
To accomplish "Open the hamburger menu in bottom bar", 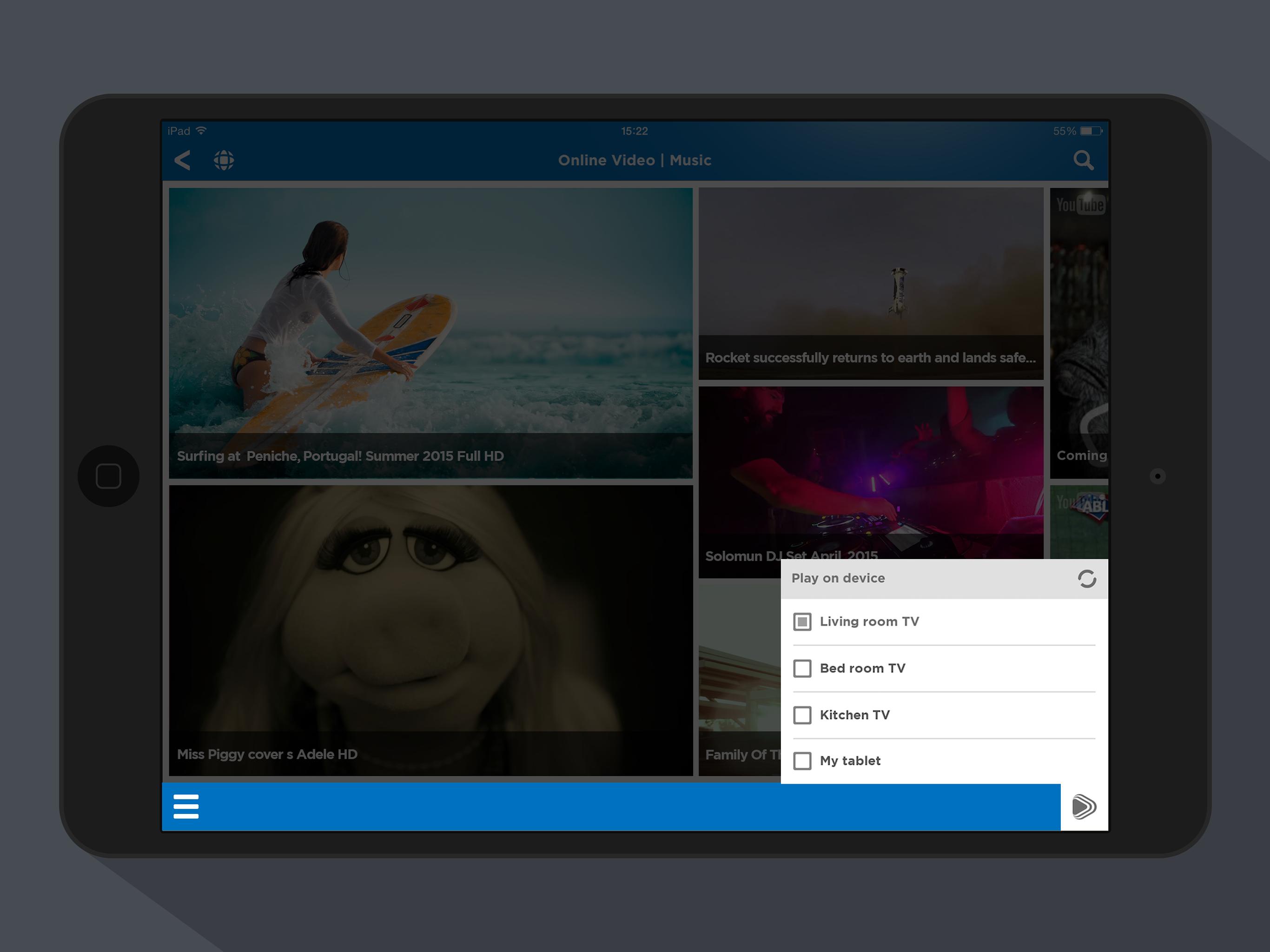I will [186, 806].
